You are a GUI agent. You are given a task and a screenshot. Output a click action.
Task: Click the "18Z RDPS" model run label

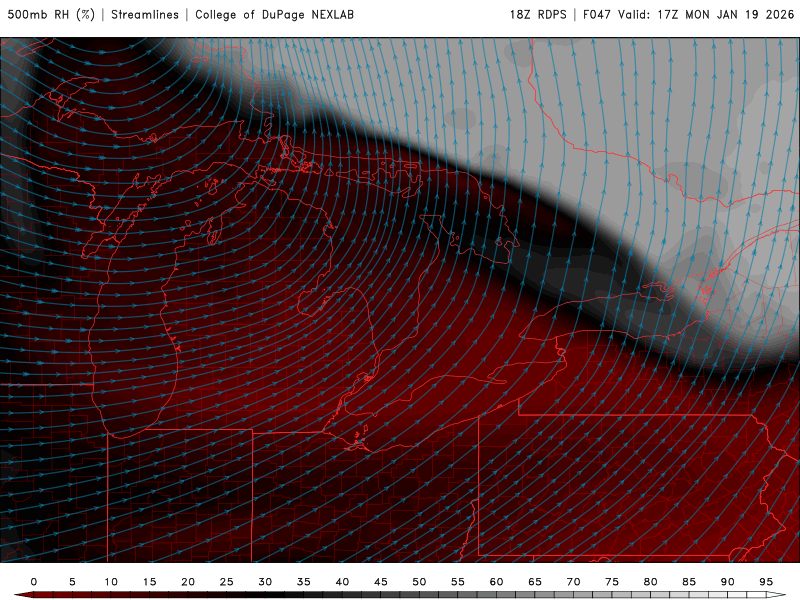pos(538,14)
